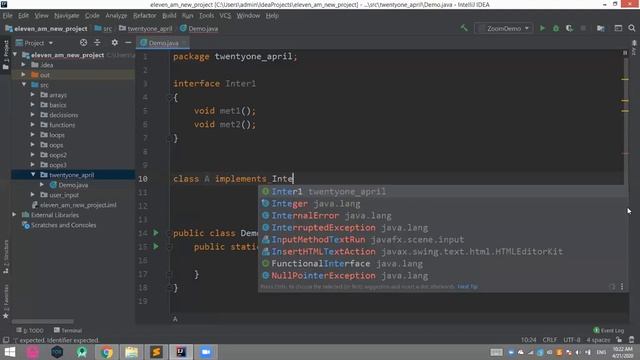Screen dimensions: 640x360
Task: Switch to IntelliJ IDEA taskbar icon
Action: pyautogui.click(x=181, y=352)
